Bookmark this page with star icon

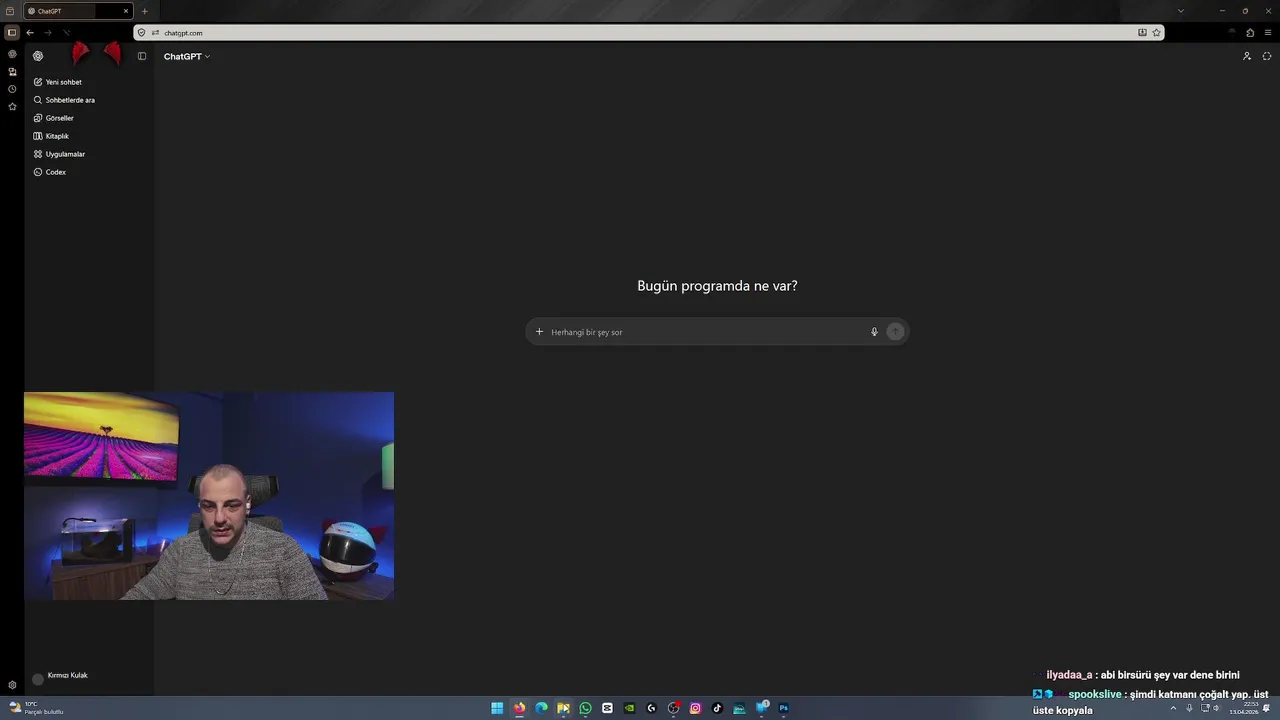1156,33
